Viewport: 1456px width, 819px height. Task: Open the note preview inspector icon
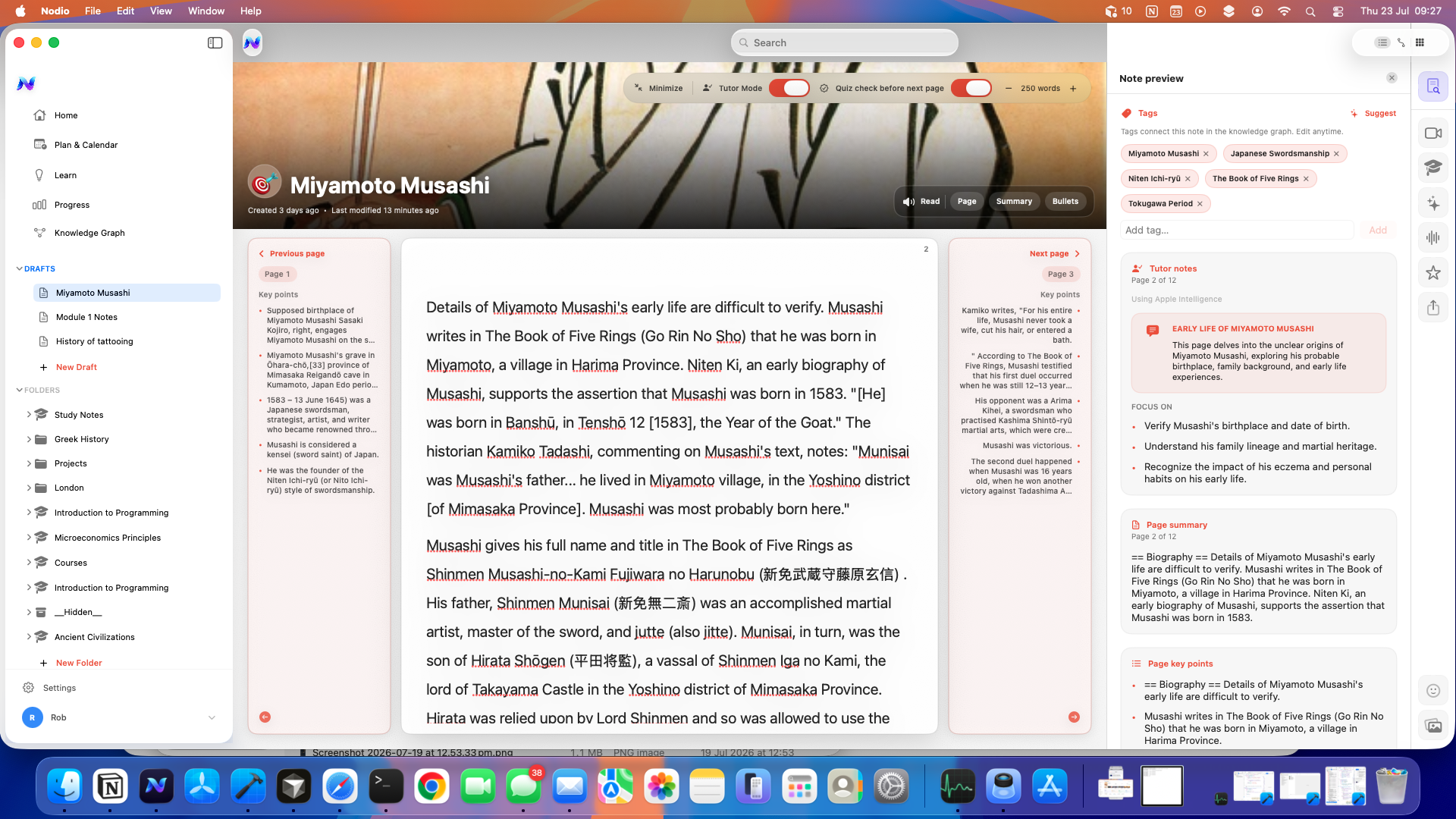1432,86
